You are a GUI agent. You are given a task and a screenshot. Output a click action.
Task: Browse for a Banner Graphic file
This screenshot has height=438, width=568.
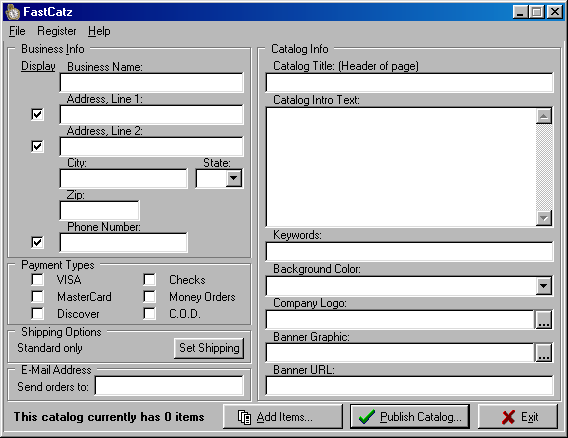[543, 353]
